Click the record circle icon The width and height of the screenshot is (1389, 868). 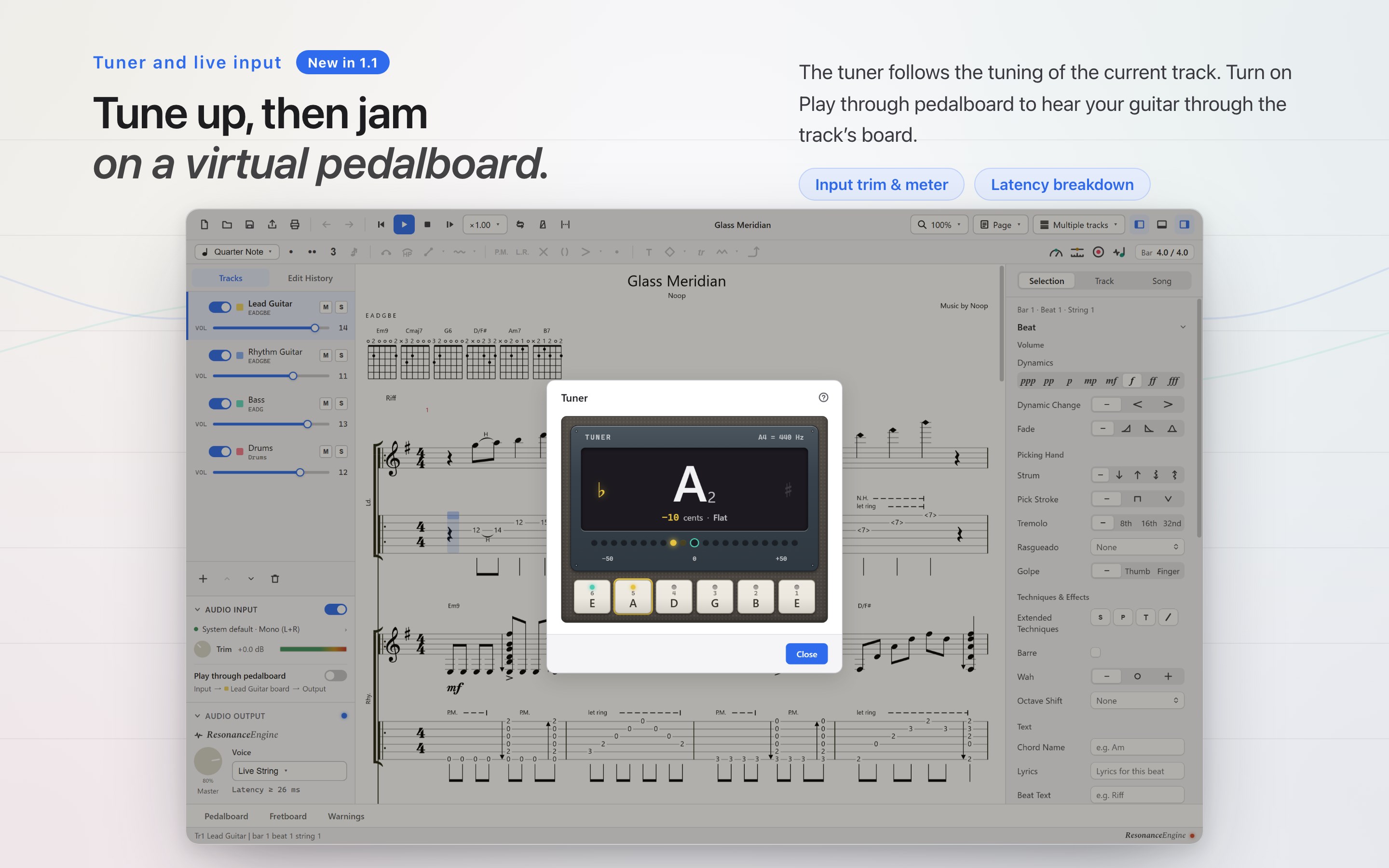[1098, 252]
